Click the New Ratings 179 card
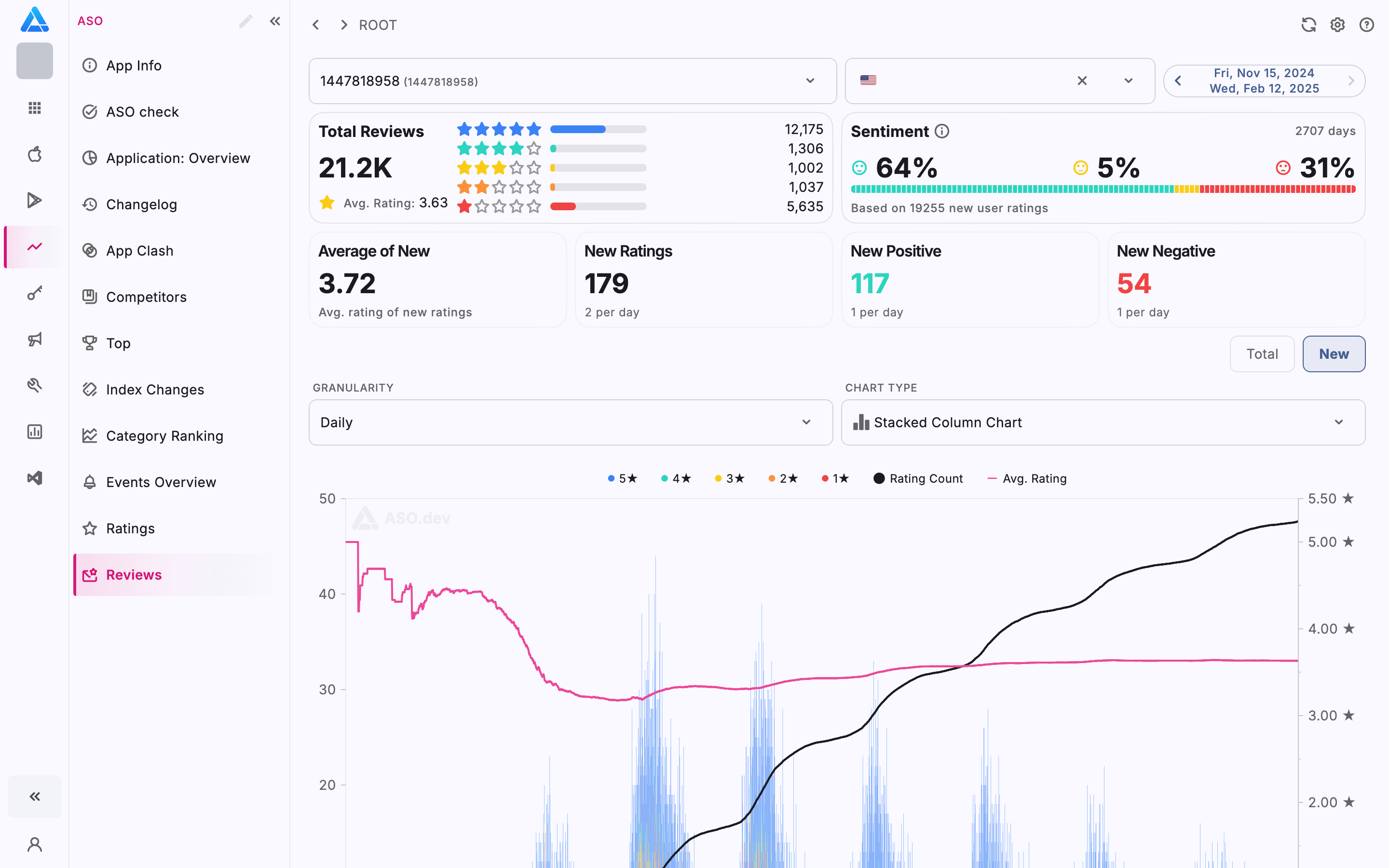Viewport: 1389px width, 868px height. pos(704,280)
